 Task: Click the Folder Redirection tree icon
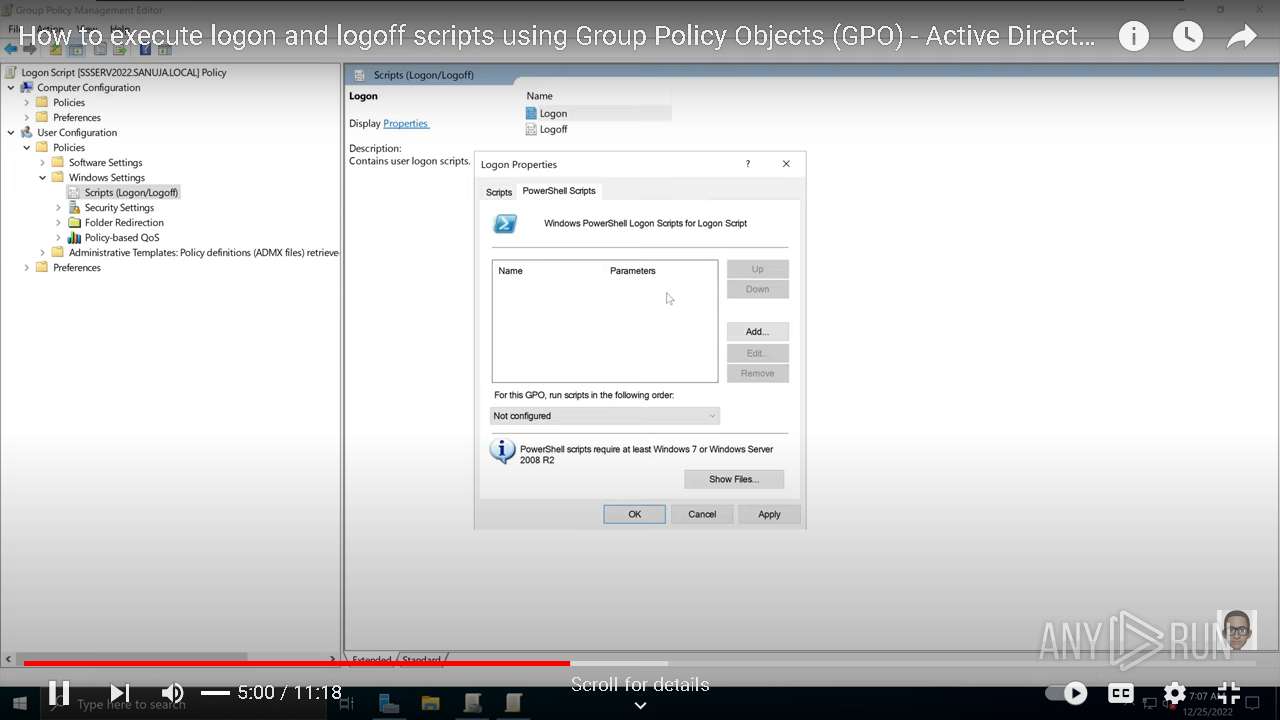pos(75,222)
